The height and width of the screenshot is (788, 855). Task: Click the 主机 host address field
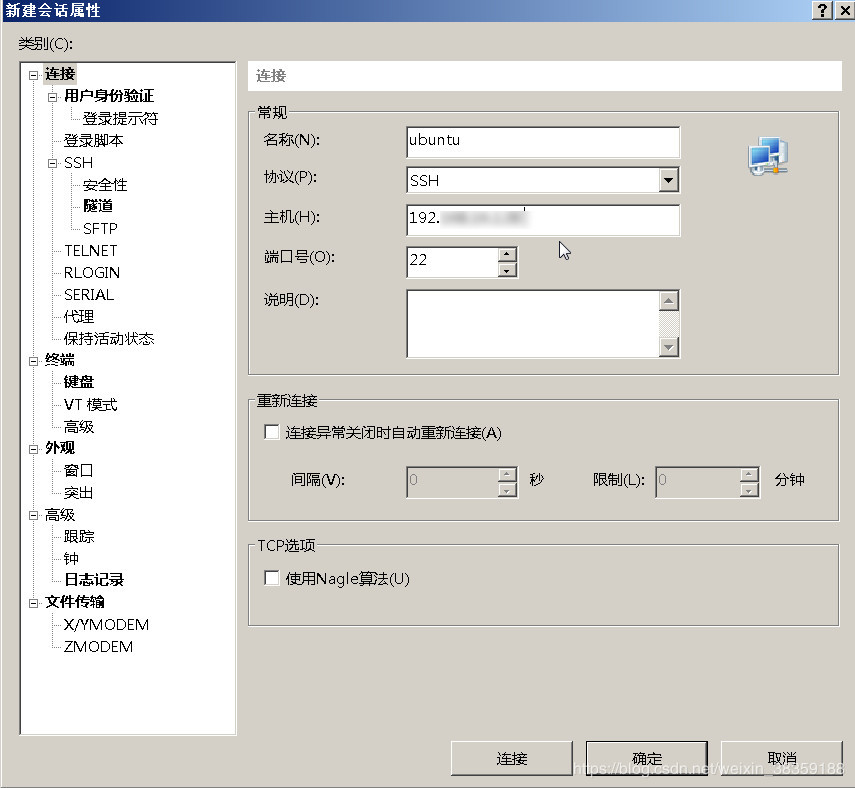point(543,220)
